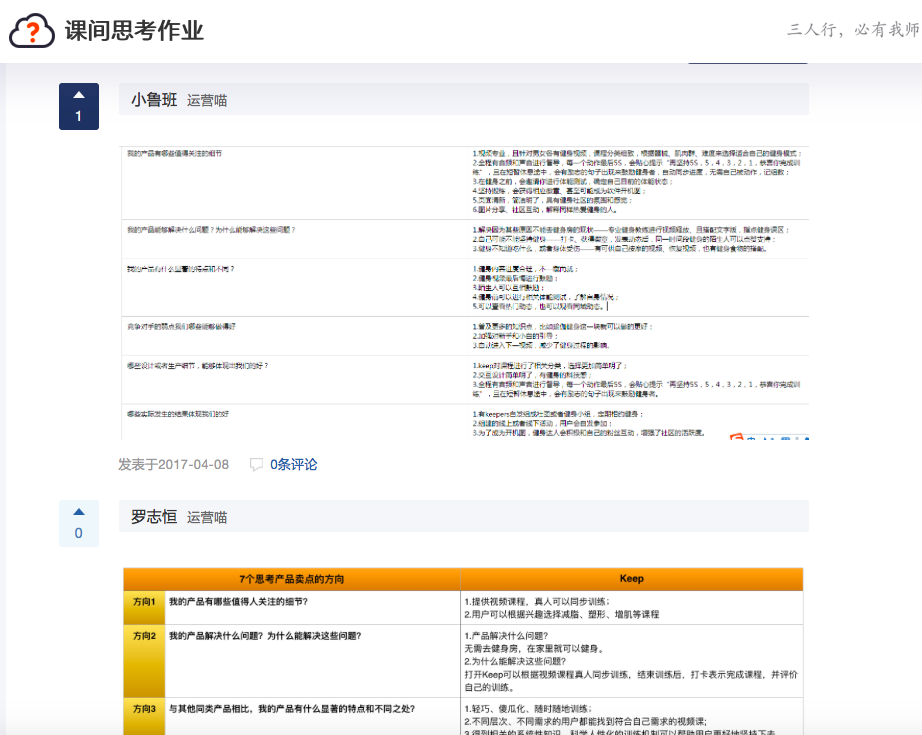Select the 方向3 table cell

click(x=144, y=716)
